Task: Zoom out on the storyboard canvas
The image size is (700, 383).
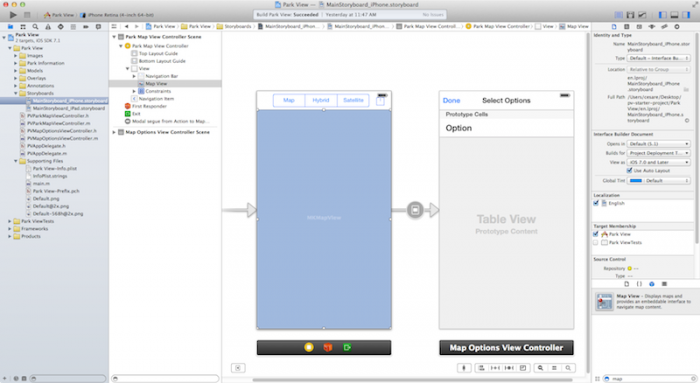Action: tap(540, 368)
